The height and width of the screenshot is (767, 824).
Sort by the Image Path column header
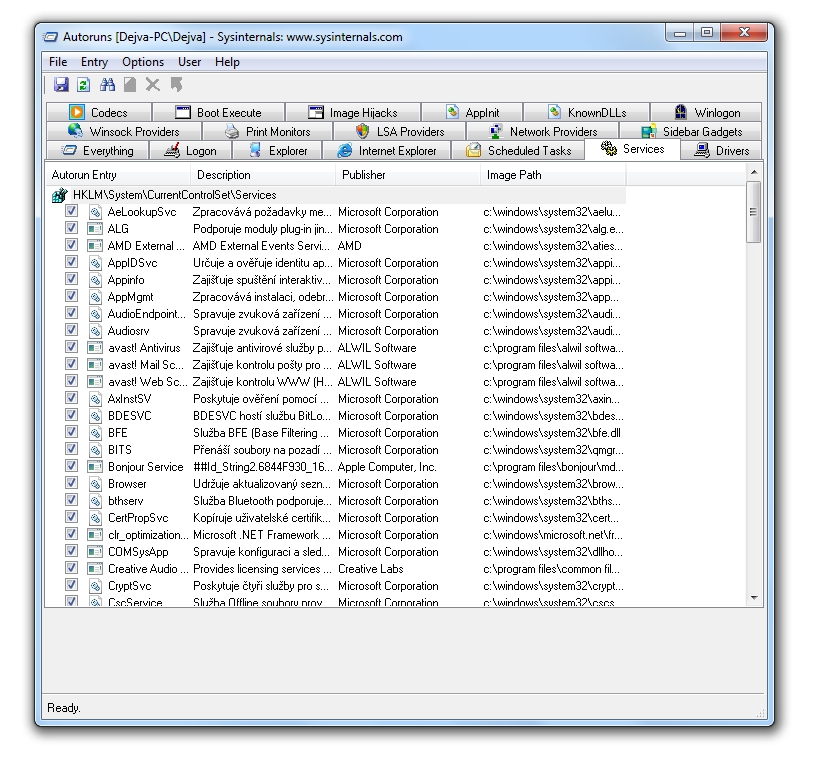coord(553,175)
